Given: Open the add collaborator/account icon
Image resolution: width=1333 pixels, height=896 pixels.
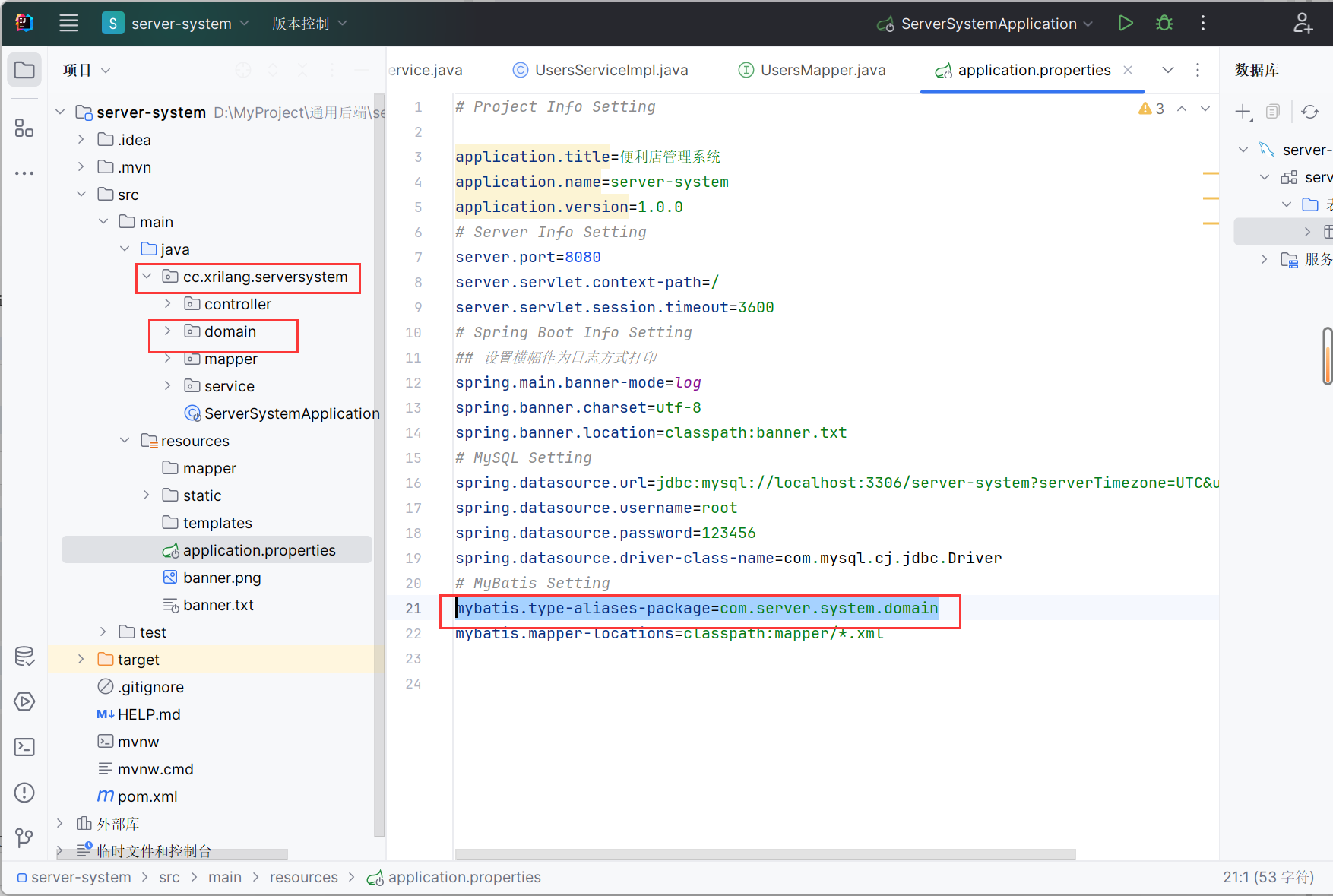Looking at the screenshot, I should click(x=1303, y=24).
